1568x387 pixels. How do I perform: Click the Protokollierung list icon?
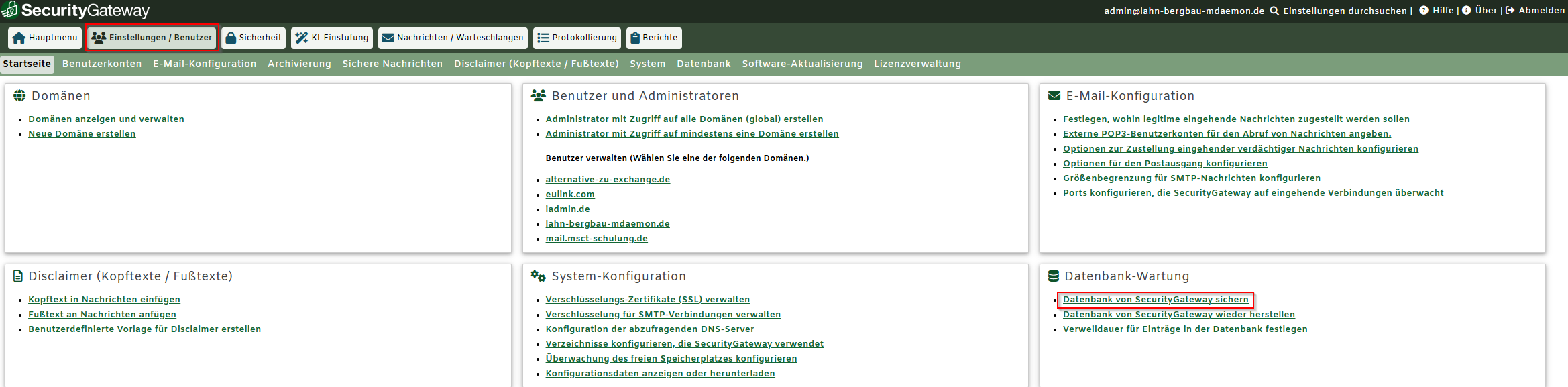543,38
